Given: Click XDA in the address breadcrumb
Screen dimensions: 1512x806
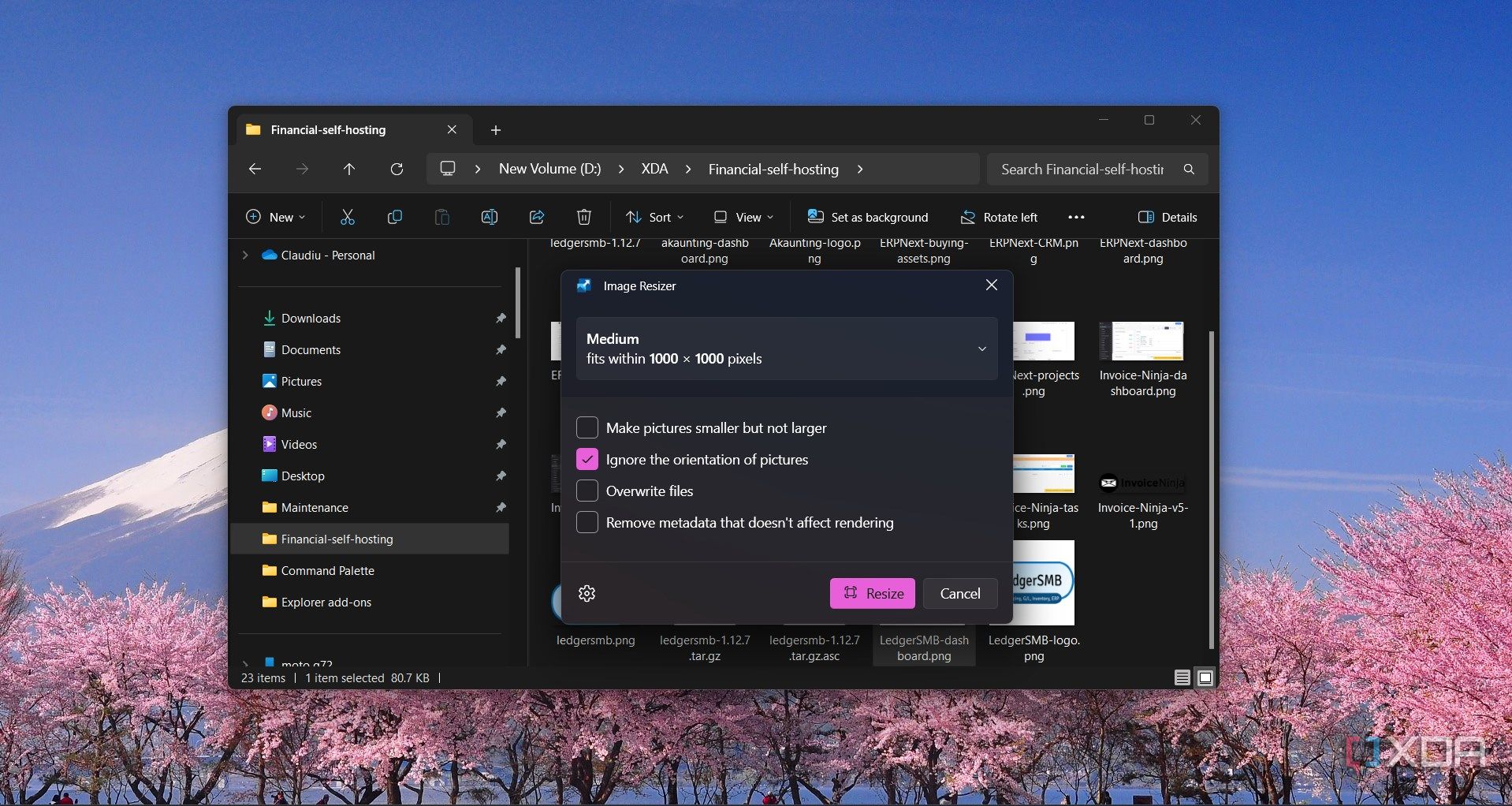Looking at the screenshot, I should tap(654, 169).
